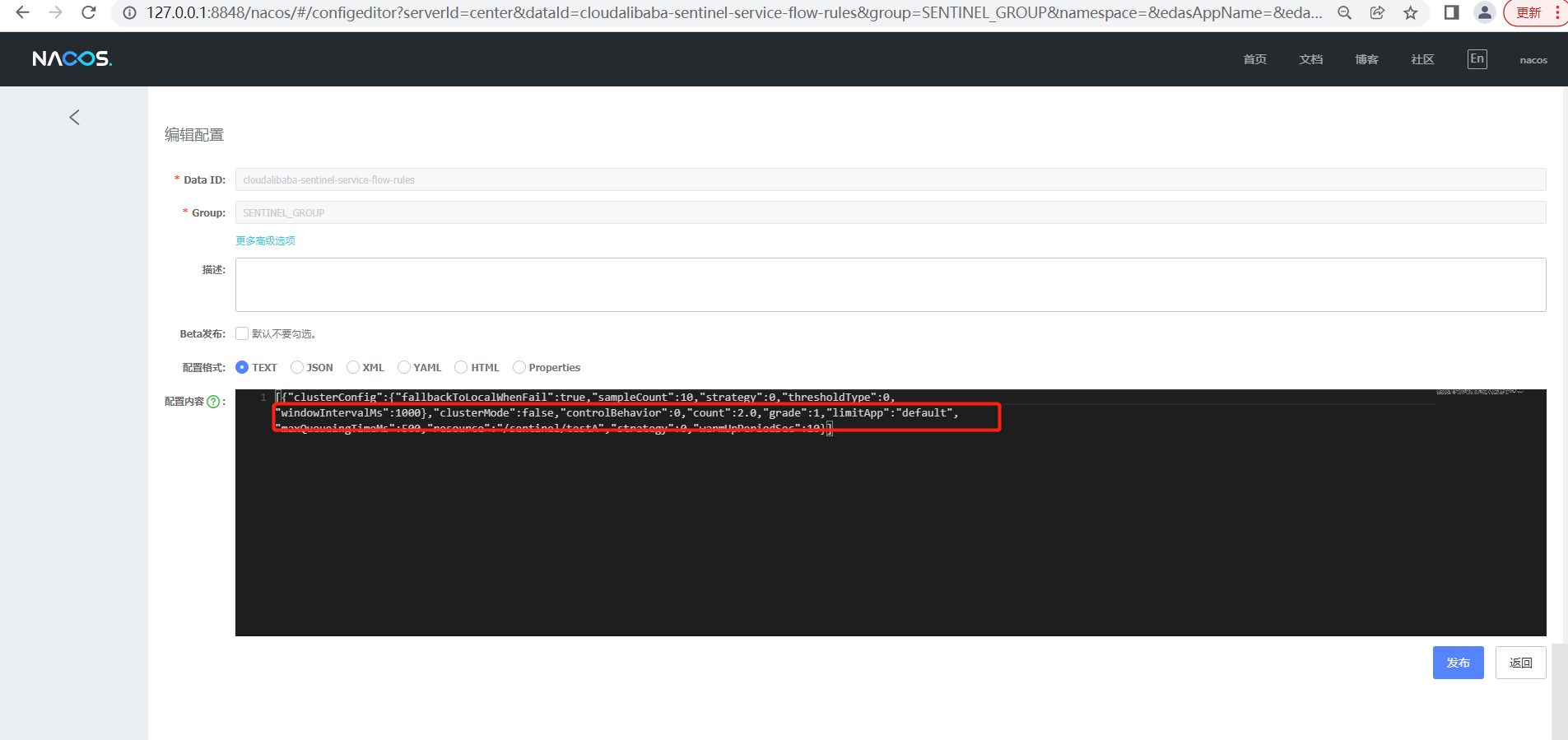Click the browser forward arrow

pyautogui.click(x=55, y=12)
